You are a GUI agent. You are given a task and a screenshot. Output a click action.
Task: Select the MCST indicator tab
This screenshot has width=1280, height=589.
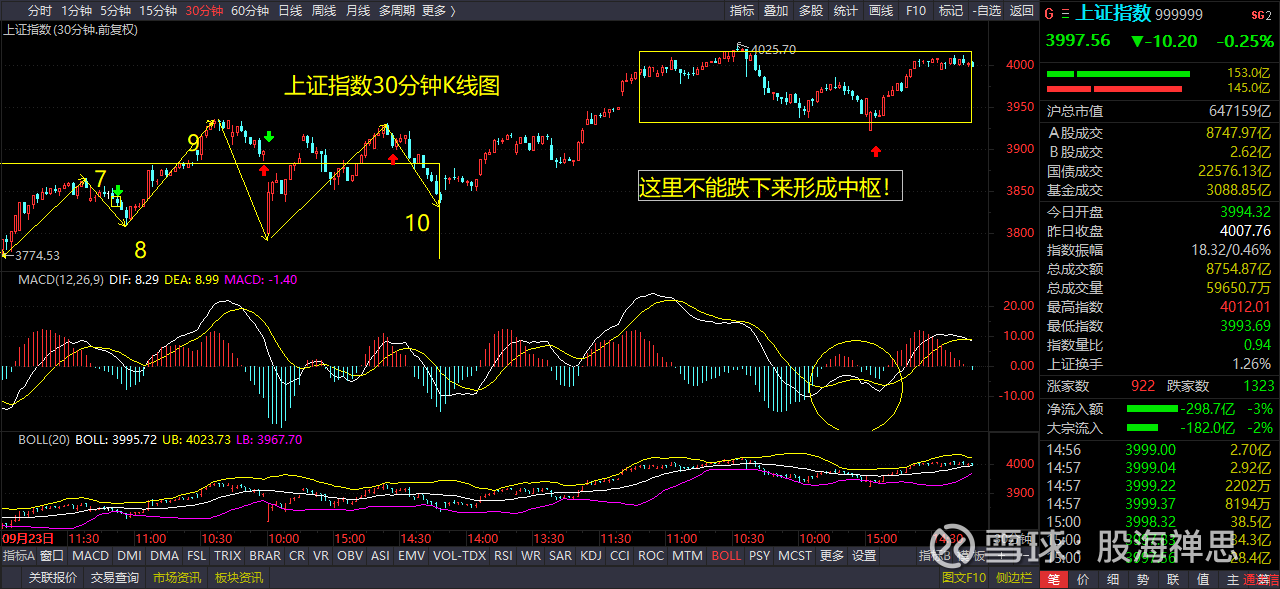[x=795, y=556]
